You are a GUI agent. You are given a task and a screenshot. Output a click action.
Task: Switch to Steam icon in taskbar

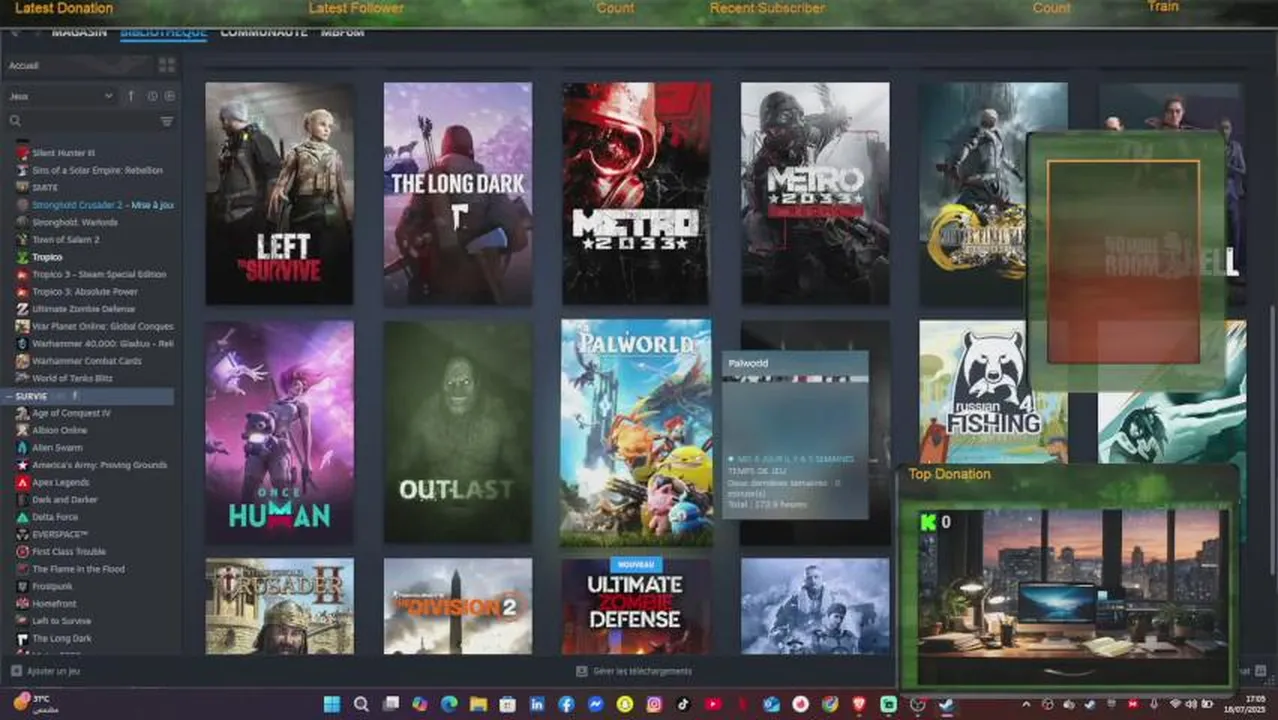click(x=946, y=704)
